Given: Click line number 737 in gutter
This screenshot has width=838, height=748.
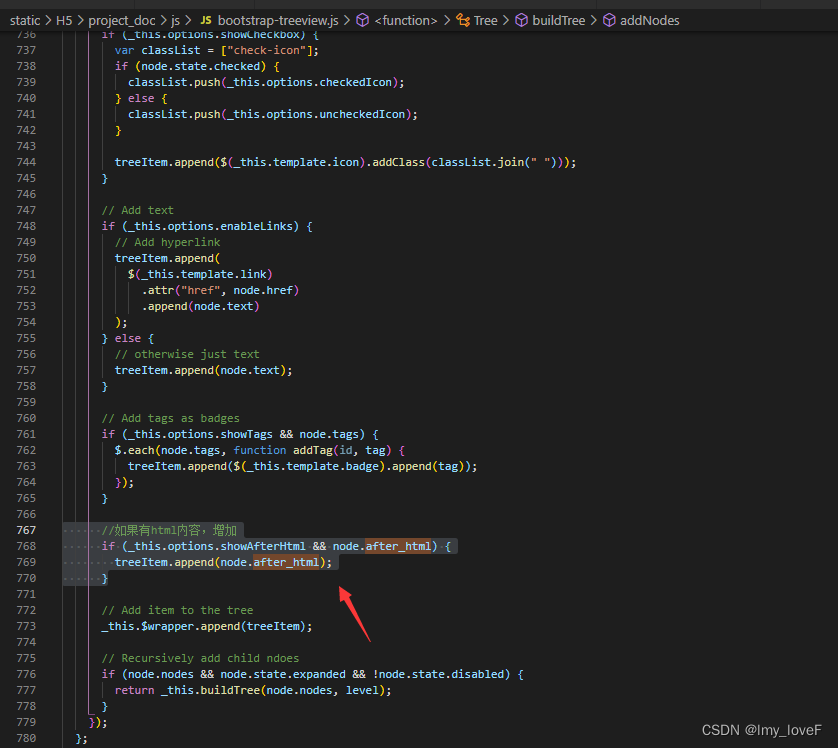Looking at the screenshot, I should point(26,50).
